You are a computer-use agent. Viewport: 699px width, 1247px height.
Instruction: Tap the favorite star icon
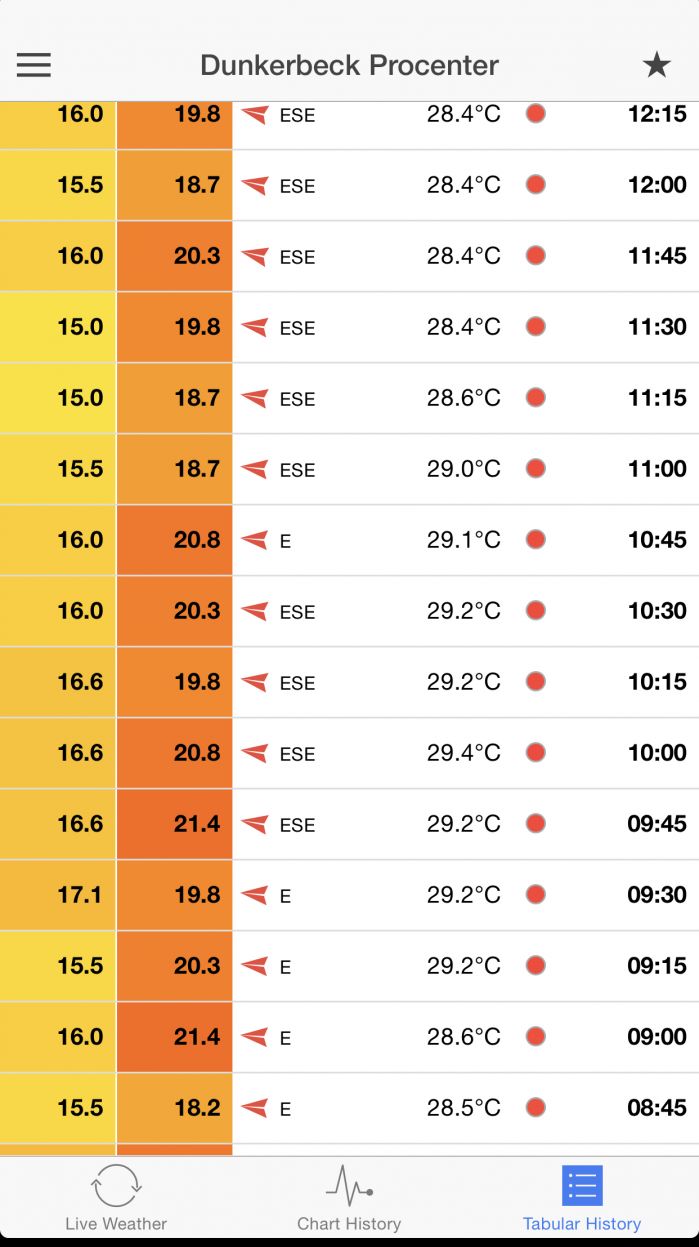point(656,66)
